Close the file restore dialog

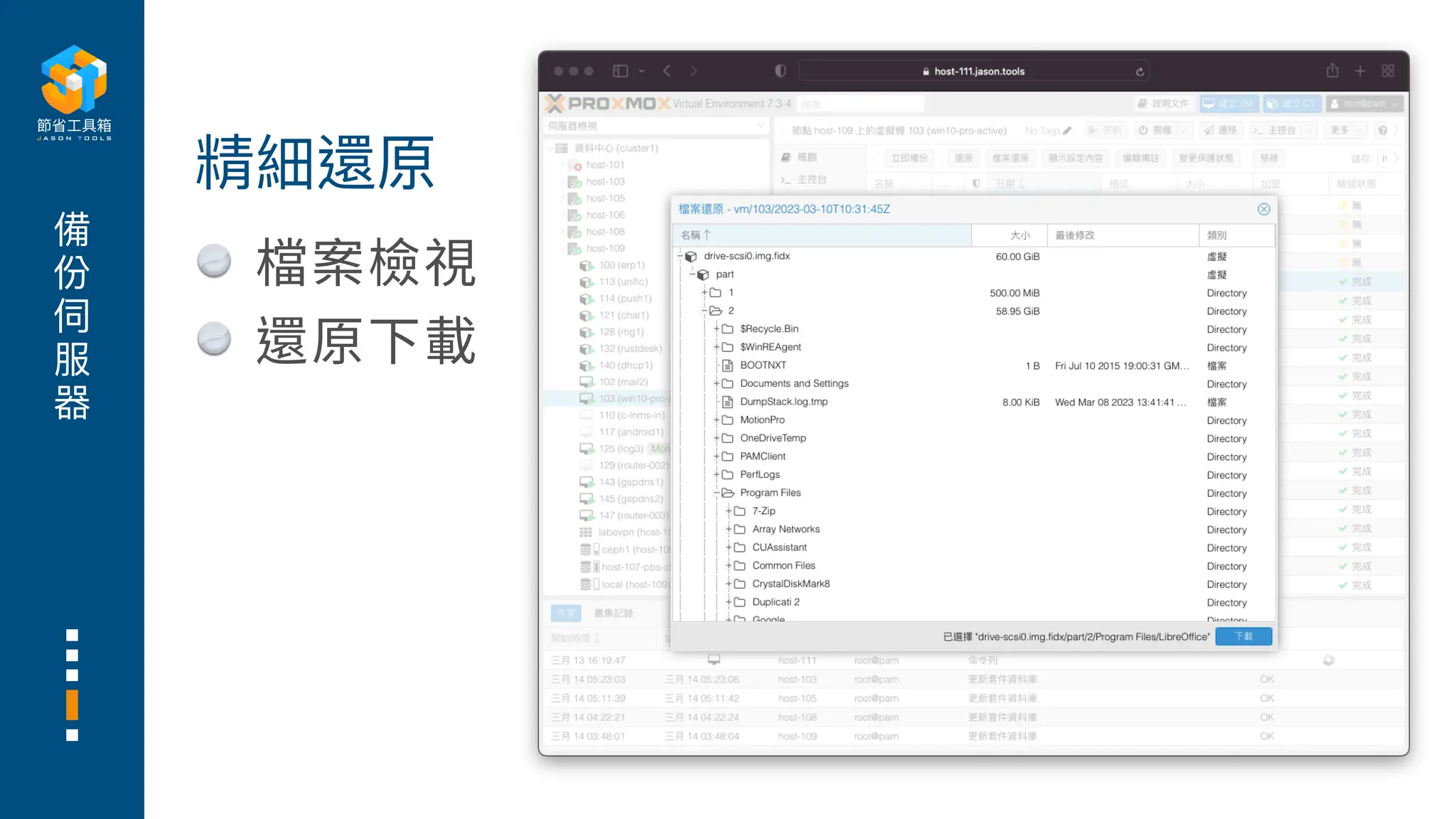coord(1263,209)
